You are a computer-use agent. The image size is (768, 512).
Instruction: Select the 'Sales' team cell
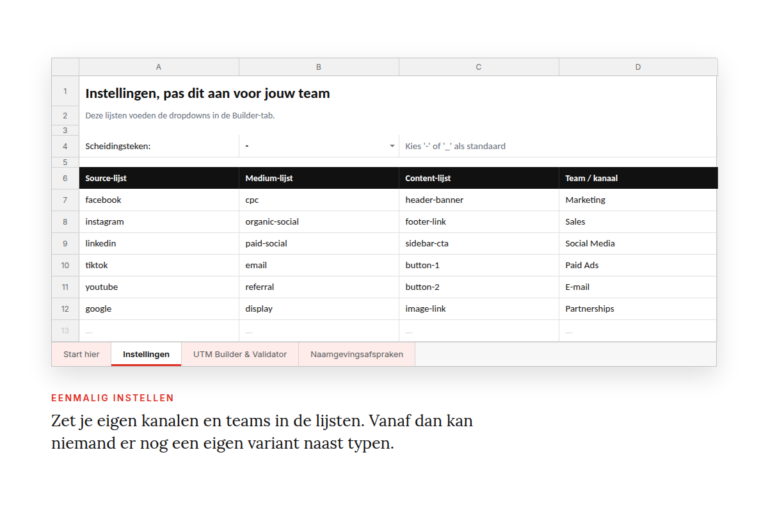(638, 221)
